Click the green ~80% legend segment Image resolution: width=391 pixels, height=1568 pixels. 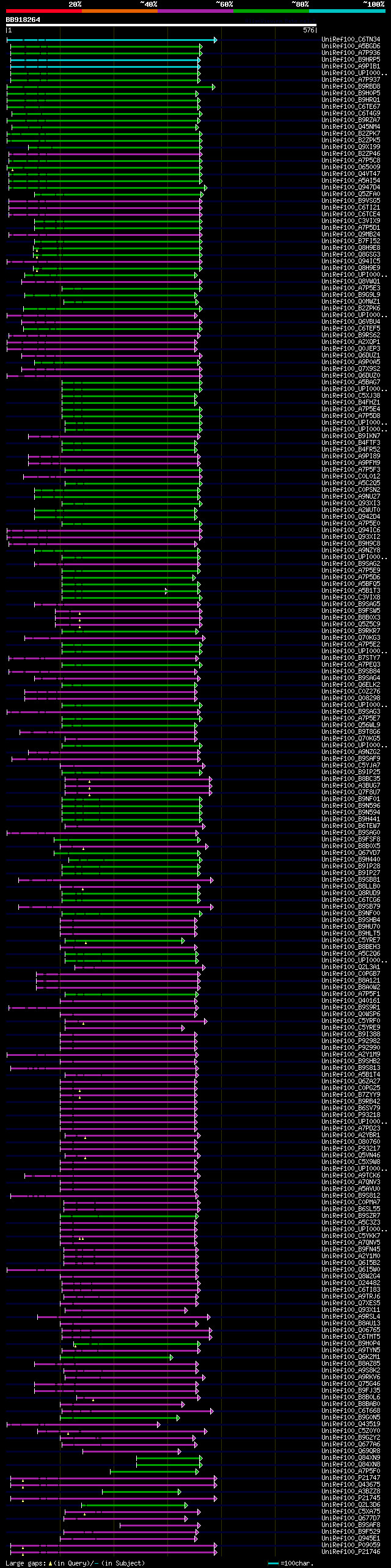coord(271,11)
